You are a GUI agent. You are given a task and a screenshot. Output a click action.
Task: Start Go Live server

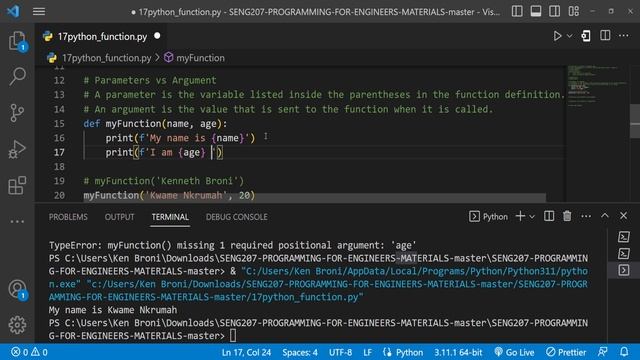click(514, 352)
